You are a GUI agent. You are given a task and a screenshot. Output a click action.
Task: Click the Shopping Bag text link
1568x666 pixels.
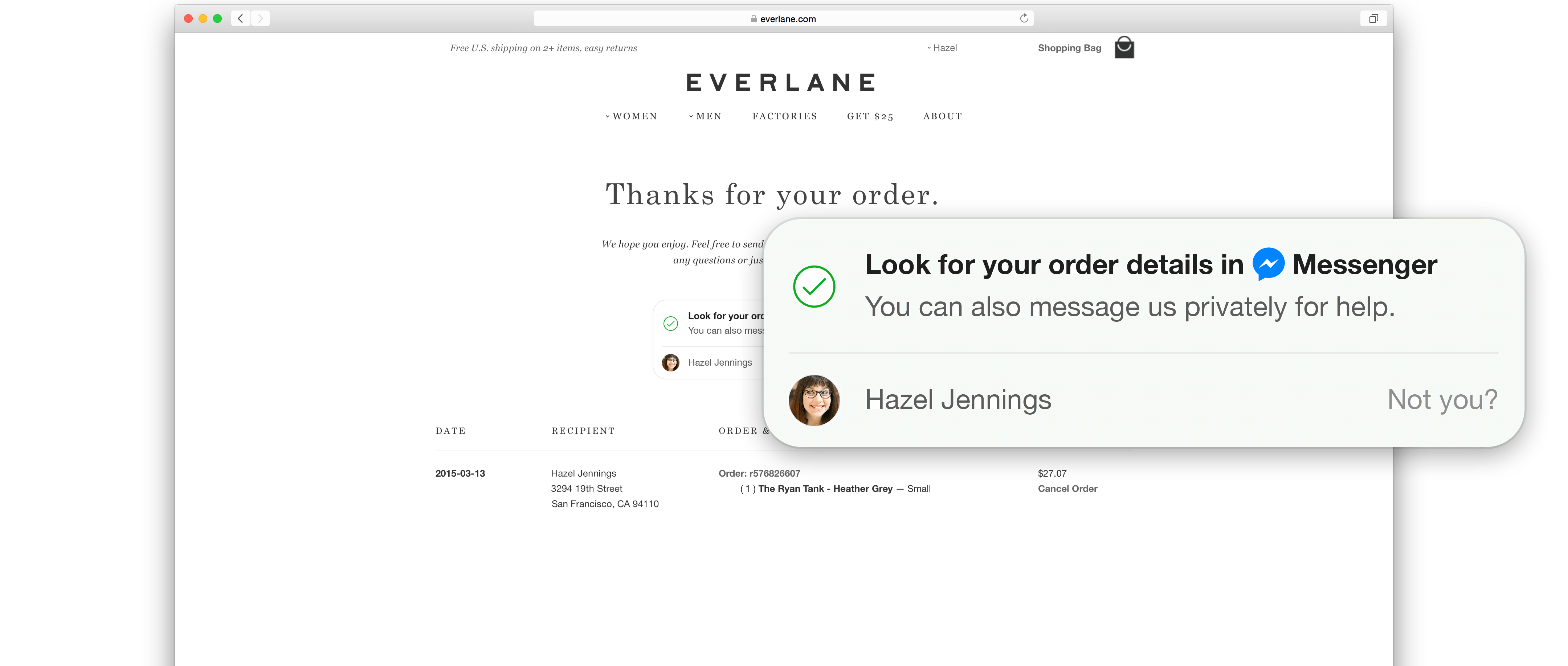(x=1070, y=48)
